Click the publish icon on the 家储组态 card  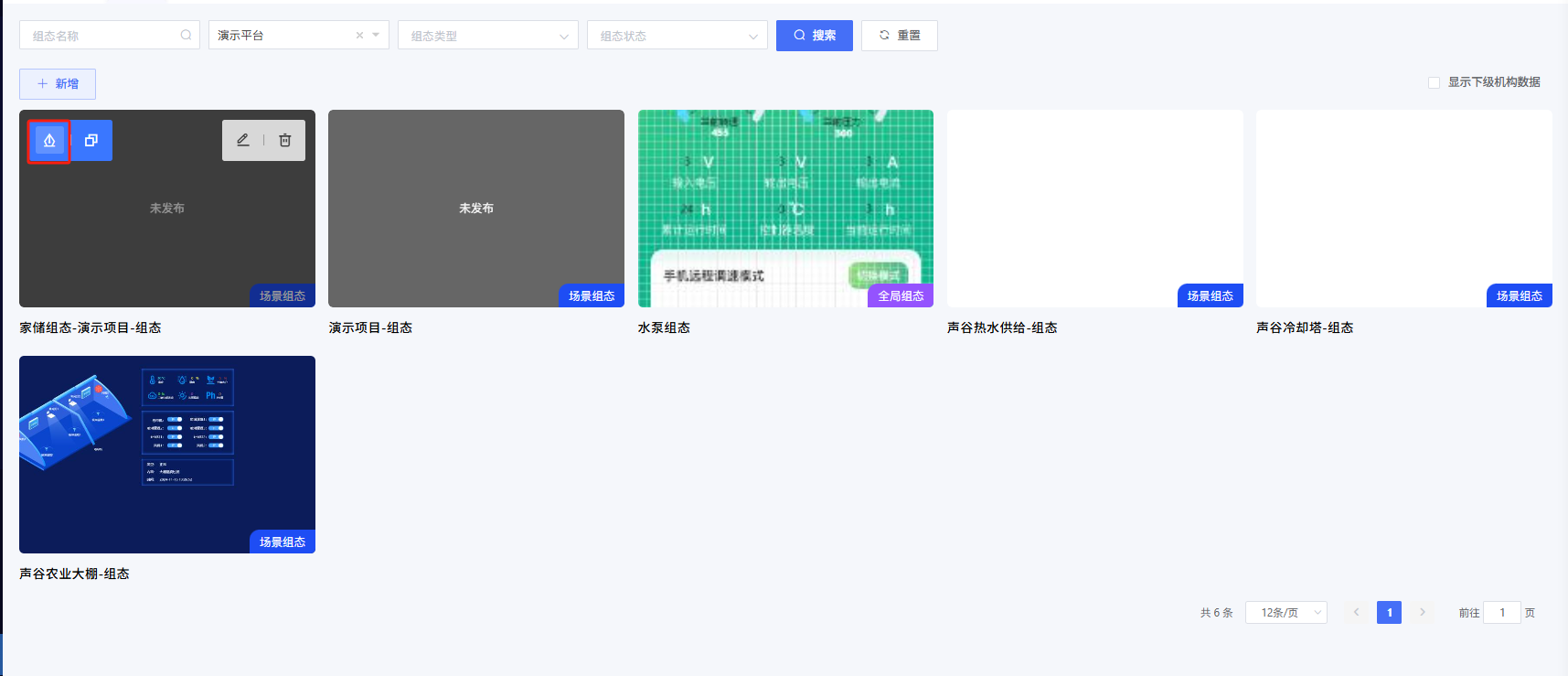(x=49, y=141)
